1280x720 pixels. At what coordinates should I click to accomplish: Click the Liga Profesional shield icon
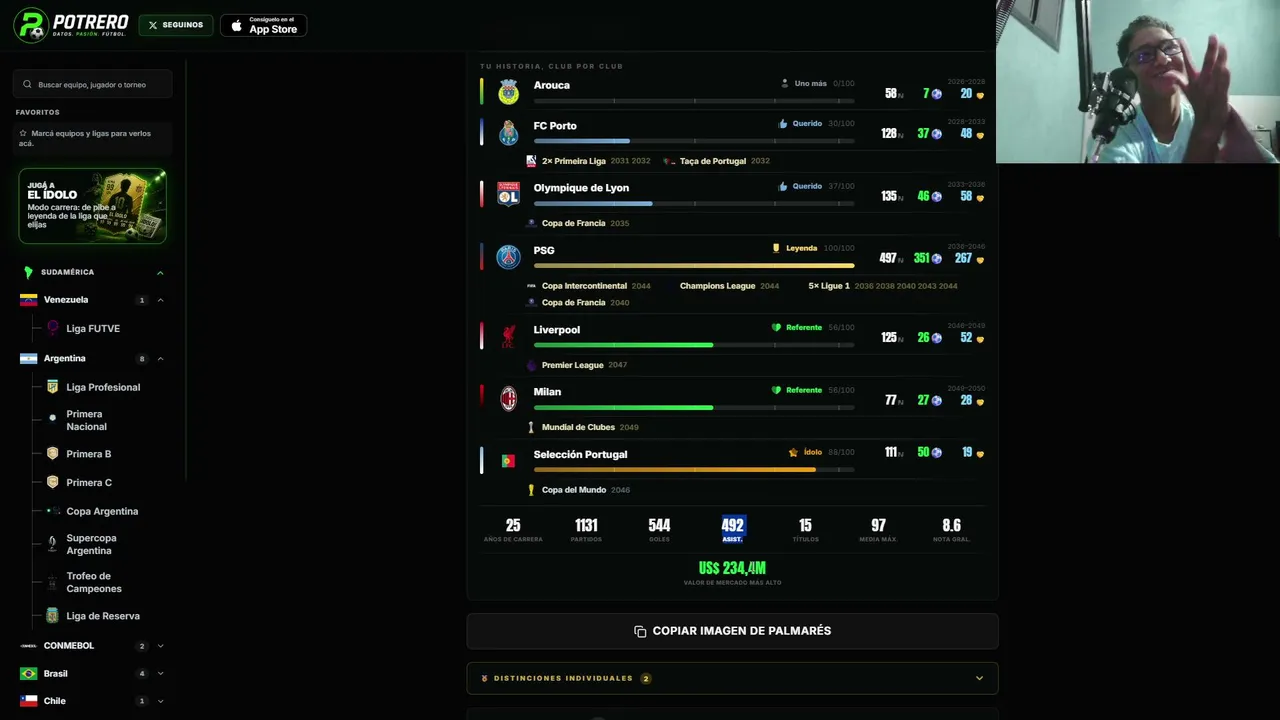pyautogui.click(x=53, y=387)
